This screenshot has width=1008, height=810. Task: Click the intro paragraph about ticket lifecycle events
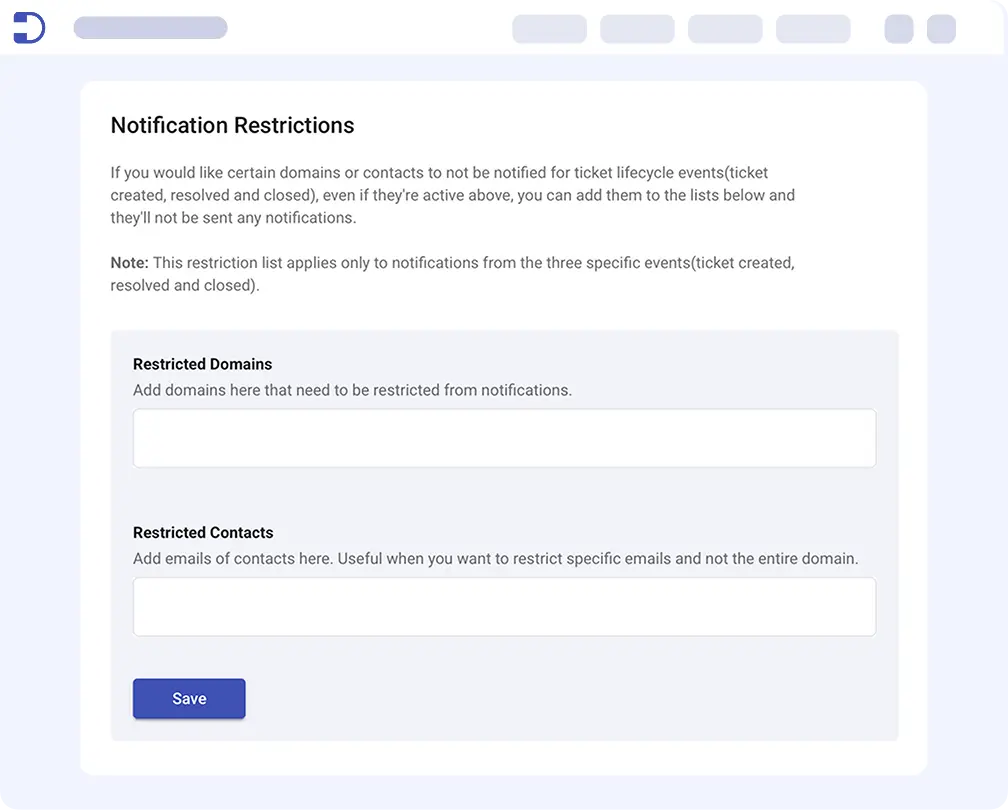pyautogui.click(x=452, y=195)
